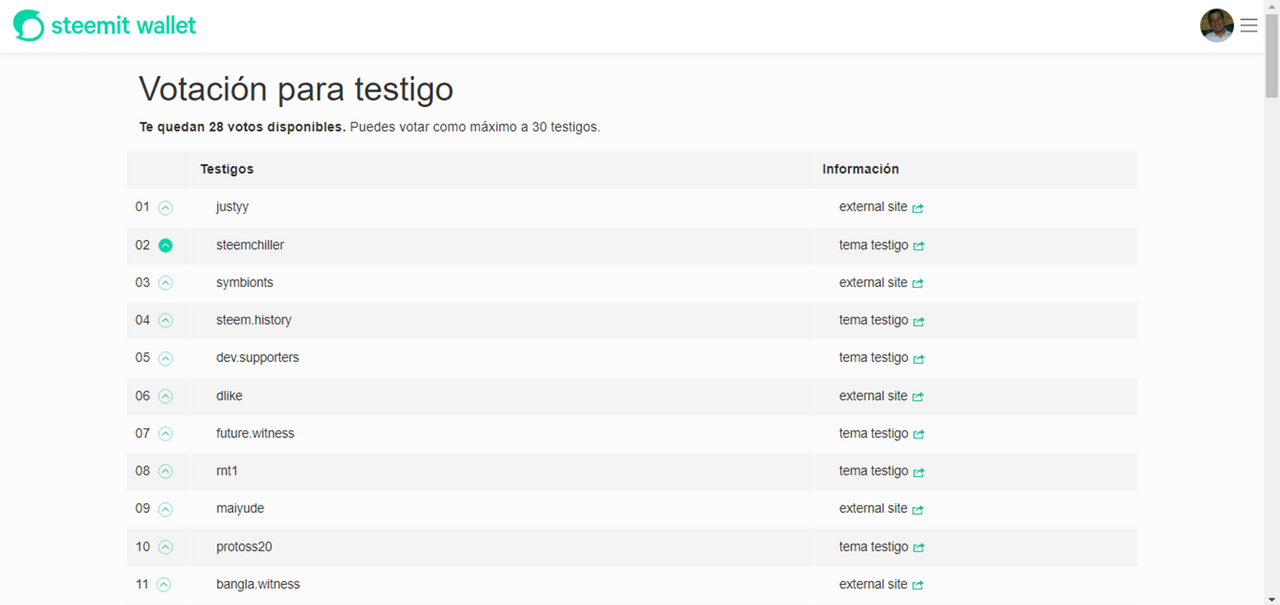Open external site text link for bangla.witness
The width and height of the screenshot is (1280, 605).
click(x=873, y=584)
